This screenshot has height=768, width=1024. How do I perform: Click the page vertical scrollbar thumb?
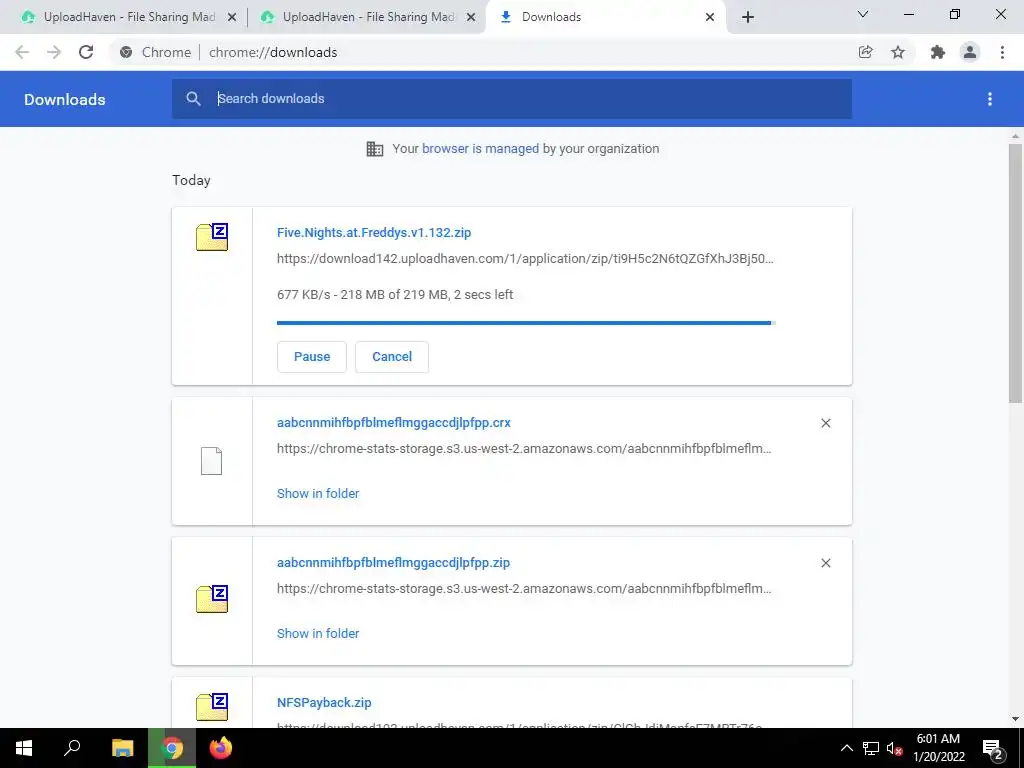[1015, 274]
